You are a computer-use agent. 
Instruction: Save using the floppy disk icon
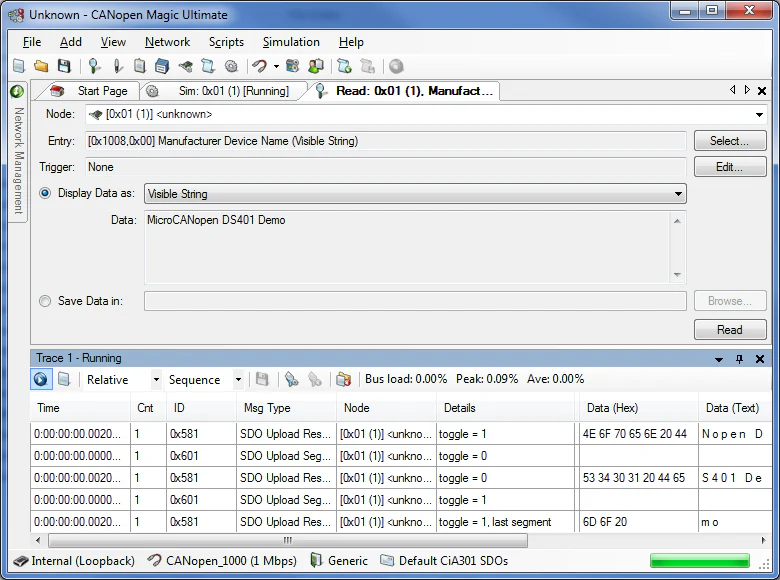tap(64, 66)
